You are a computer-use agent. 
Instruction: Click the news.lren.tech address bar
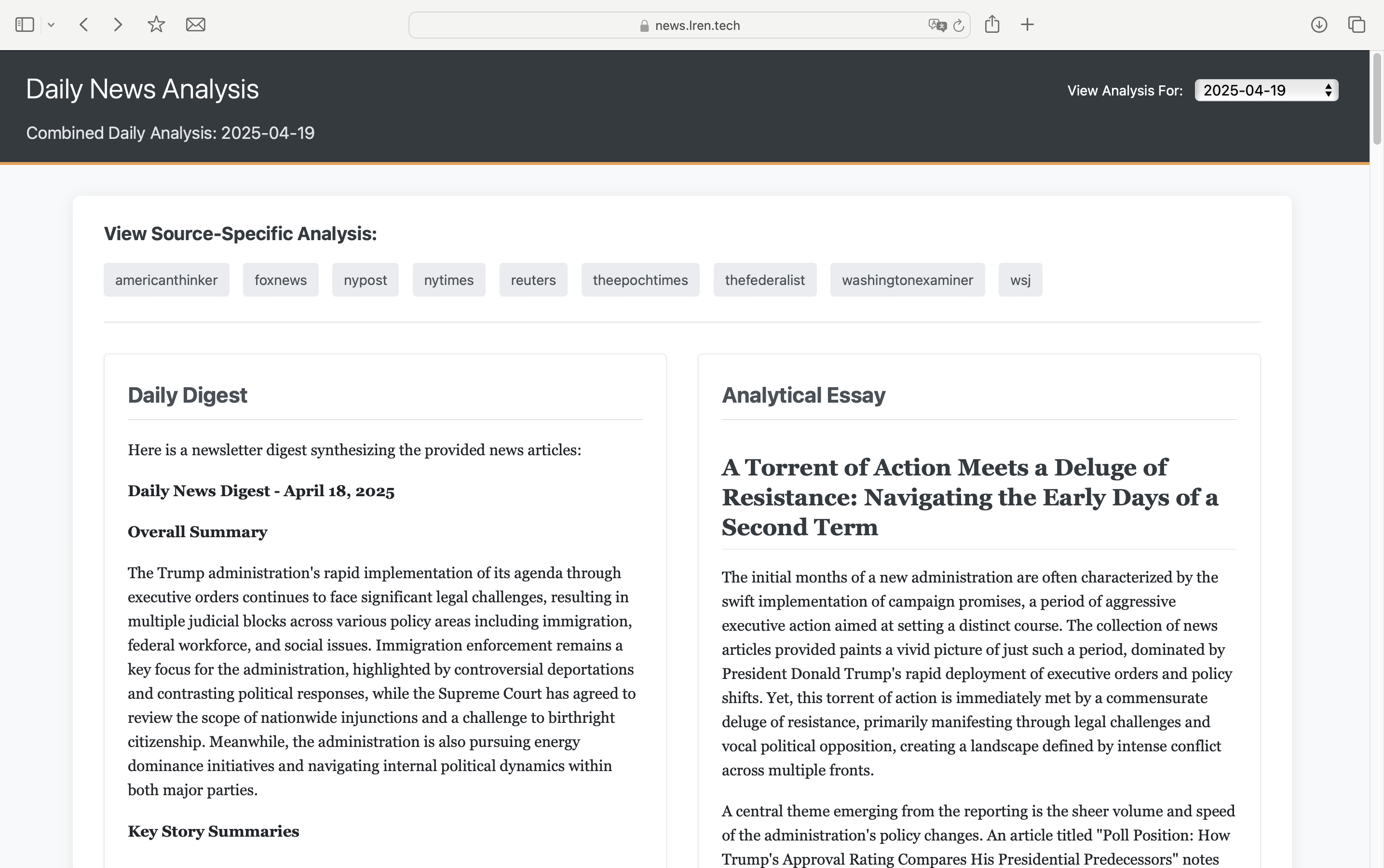689,25
